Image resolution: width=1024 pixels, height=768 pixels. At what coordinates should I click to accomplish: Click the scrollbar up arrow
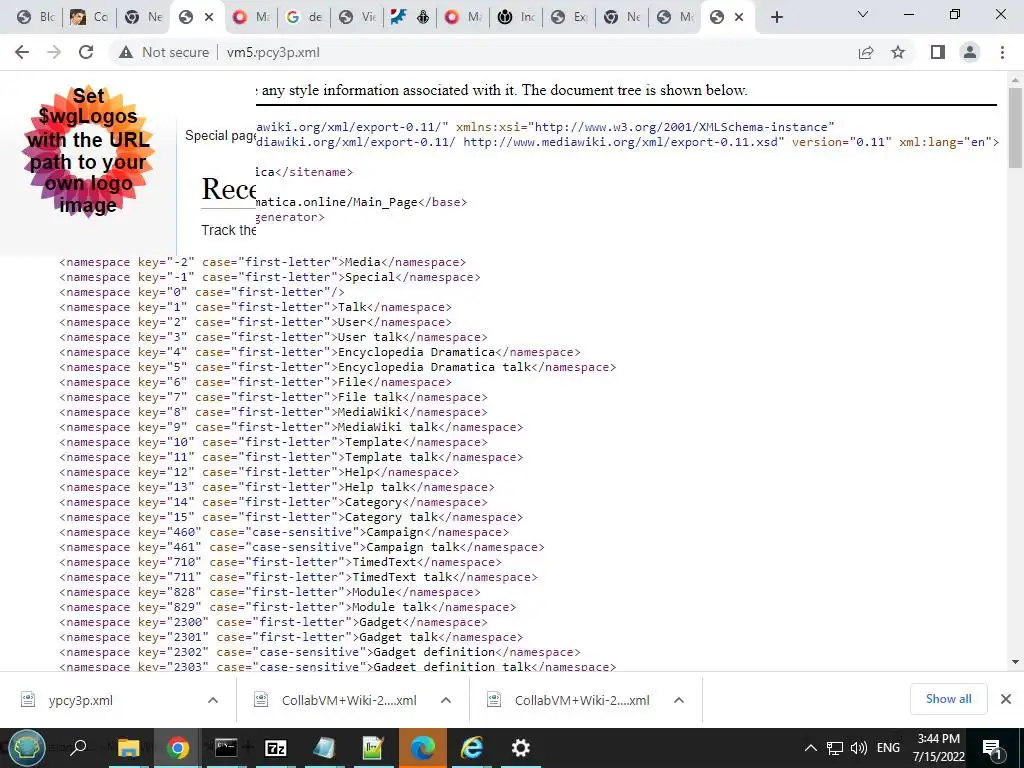1015,80
